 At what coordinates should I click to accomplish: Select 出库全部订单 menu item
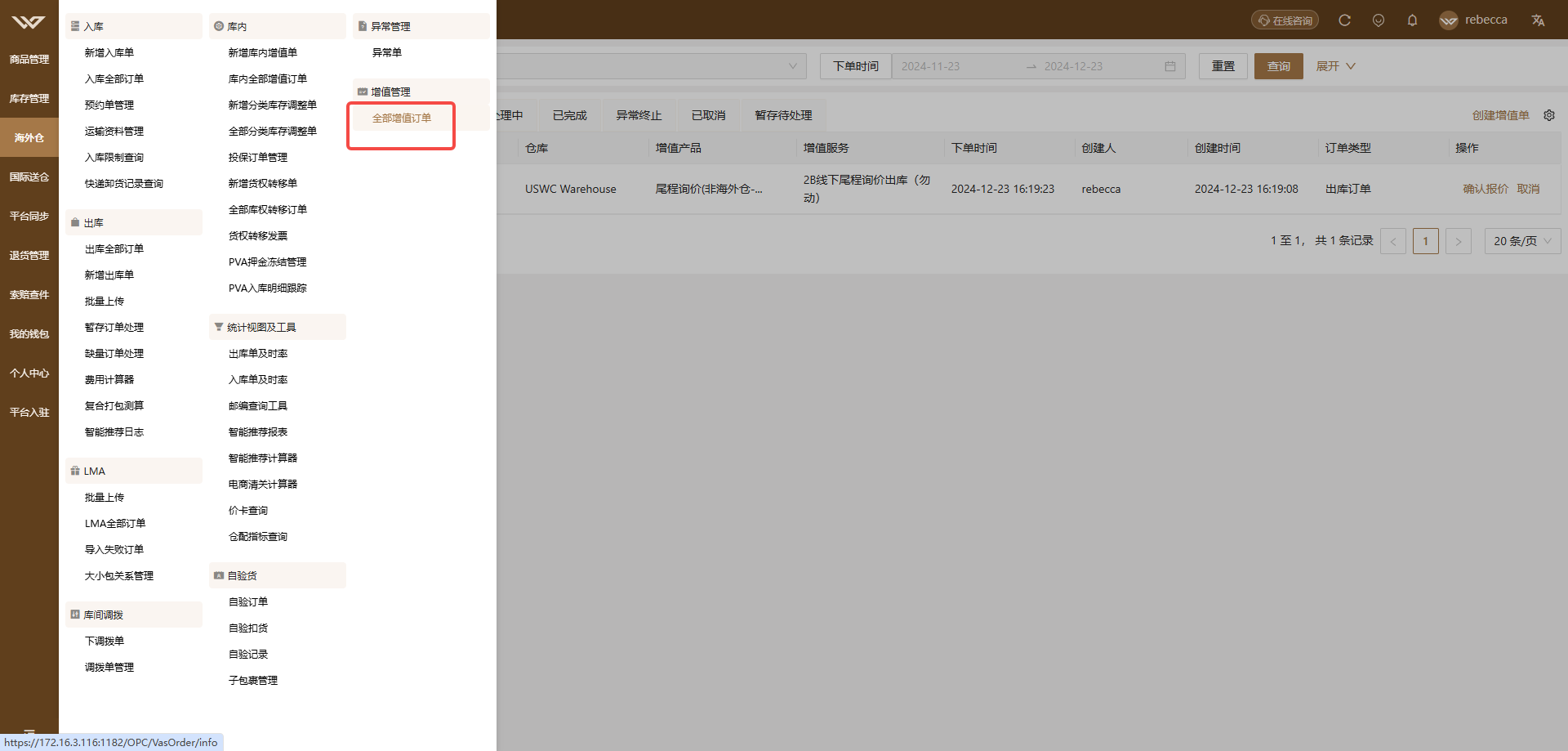(114, 248)
